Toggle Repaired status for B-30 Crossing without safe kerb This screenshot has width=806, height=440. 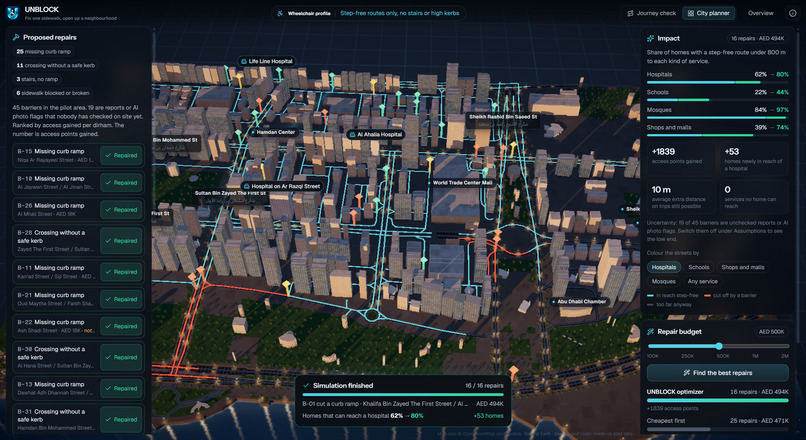pyautogui.click(x=121, y=357)
